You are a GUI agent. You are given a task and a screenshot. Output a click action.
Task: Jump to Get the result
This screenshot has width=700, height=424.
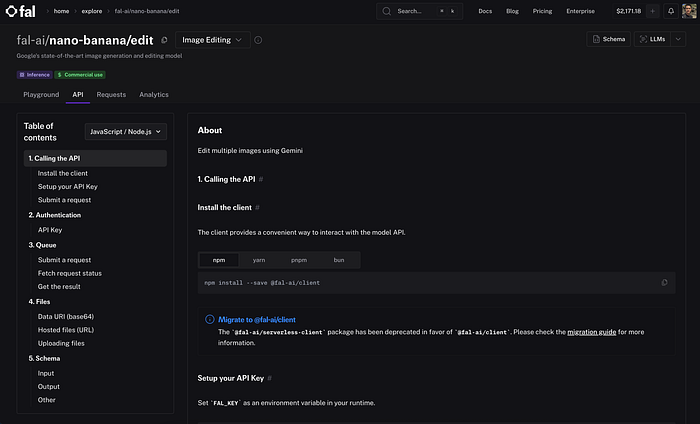[x=59, y=287]
